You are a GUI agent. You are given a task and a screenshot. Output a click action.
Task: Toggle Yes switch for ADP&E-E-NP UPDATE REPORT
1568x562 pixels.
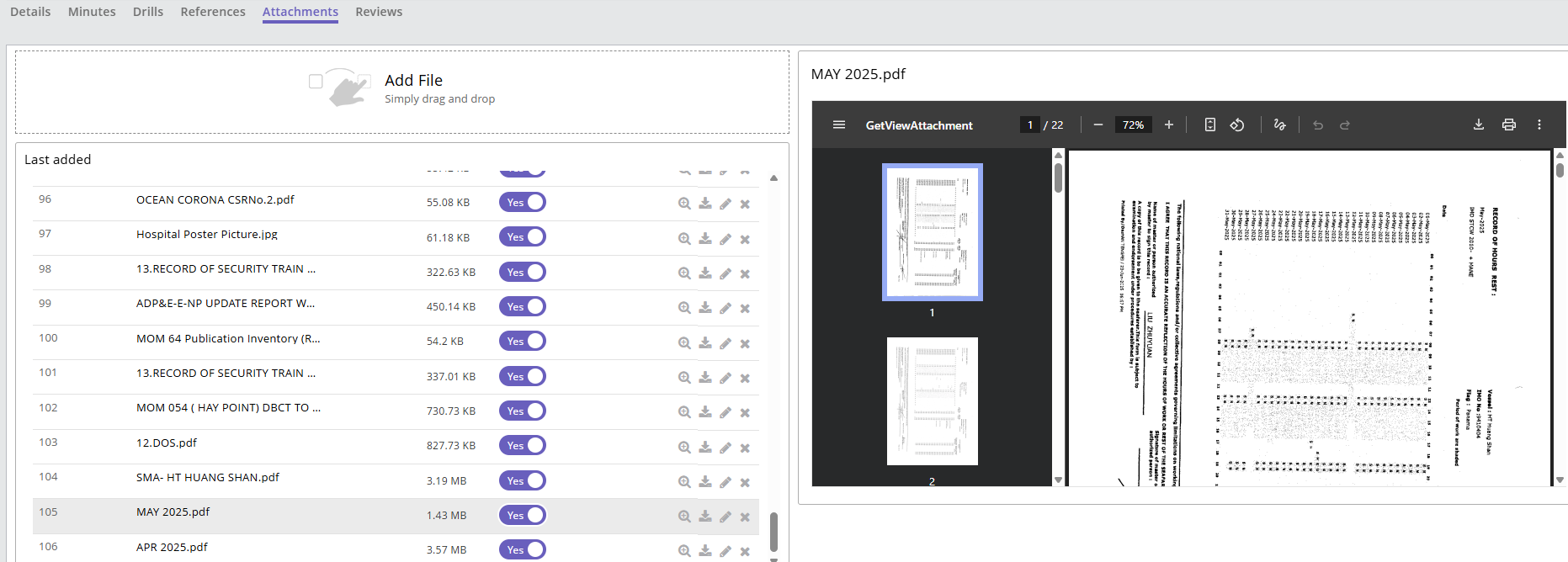(x=523, y=306)
